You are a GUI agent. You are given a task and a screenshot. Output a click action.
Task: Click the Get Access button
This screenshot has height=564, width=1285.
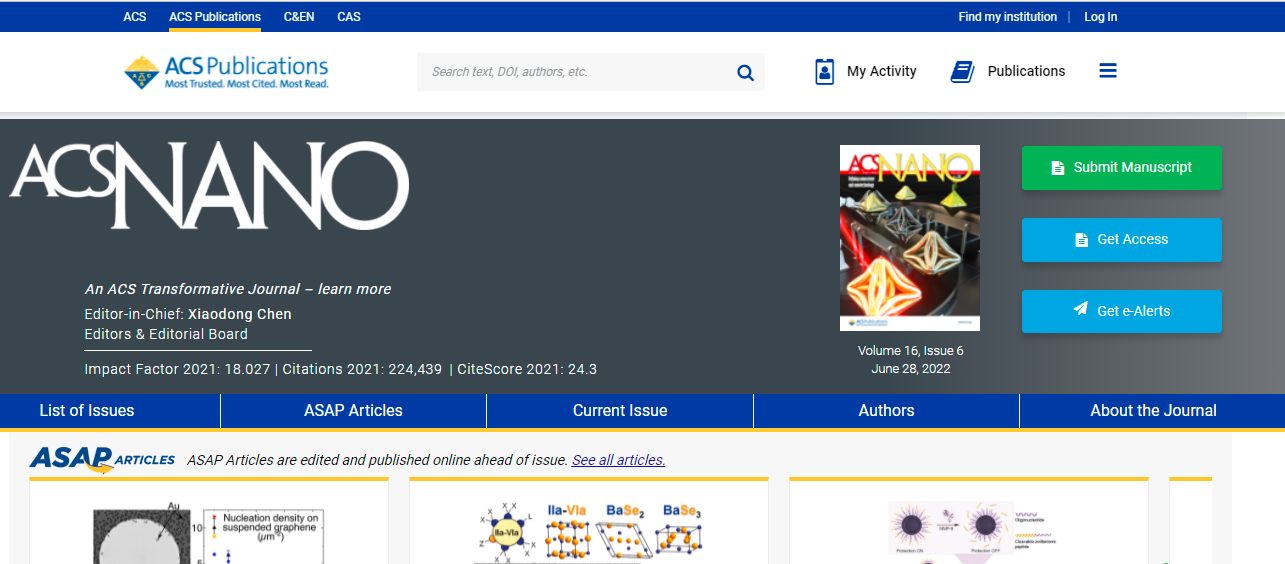(1121, 239)
